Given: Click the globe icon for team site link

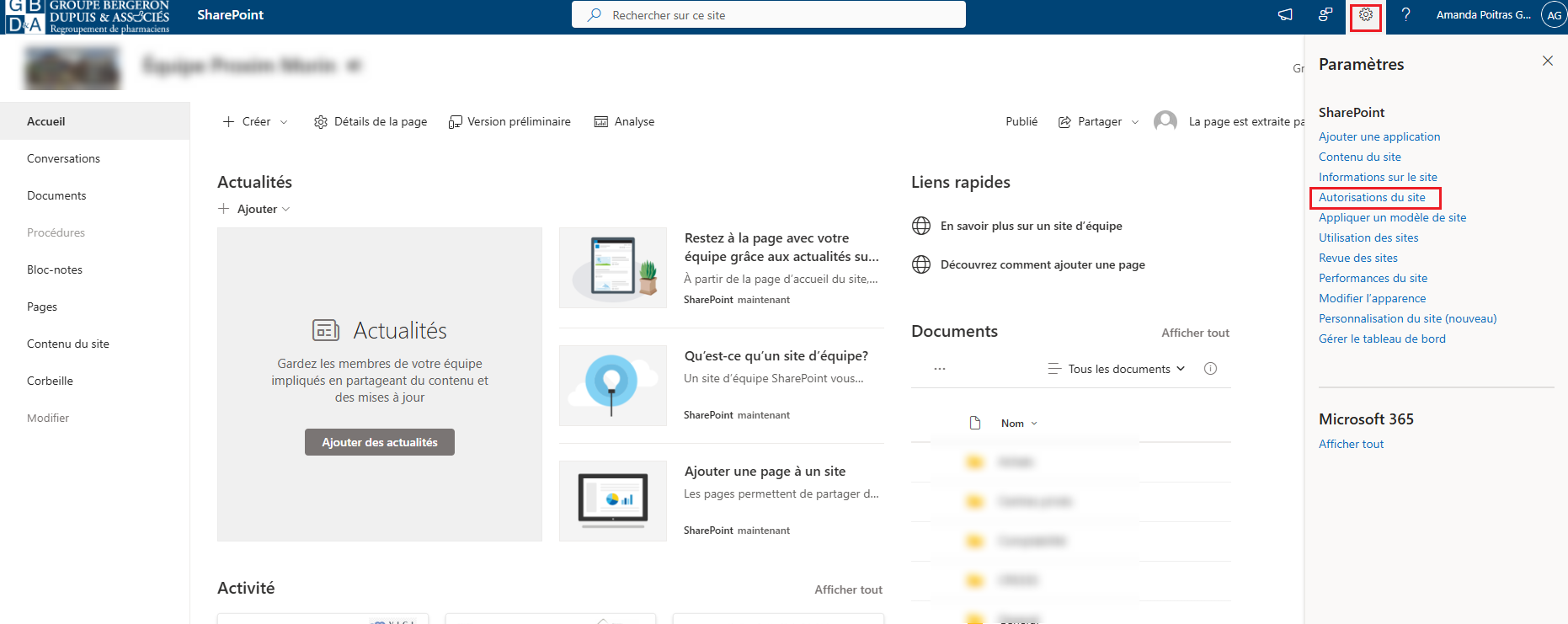Looking at the screenshot, I should click(921, 226).
